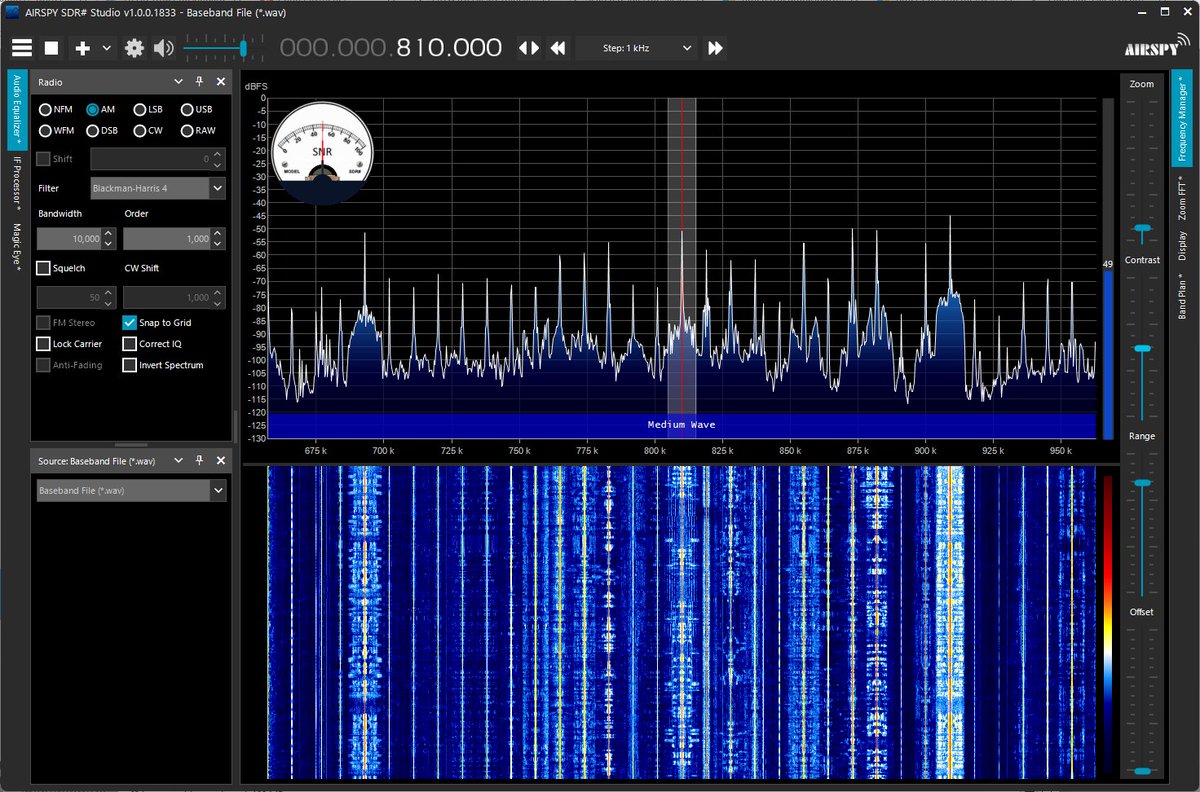
Task: Click the left-right frequency arrows icon
Action: pos(528,47)
